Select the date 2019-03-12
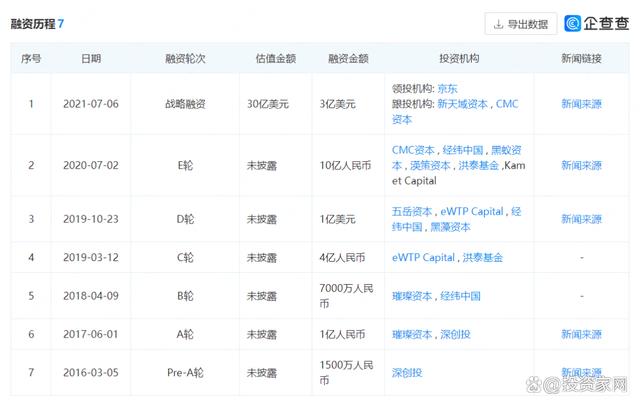 click(91, 258)
